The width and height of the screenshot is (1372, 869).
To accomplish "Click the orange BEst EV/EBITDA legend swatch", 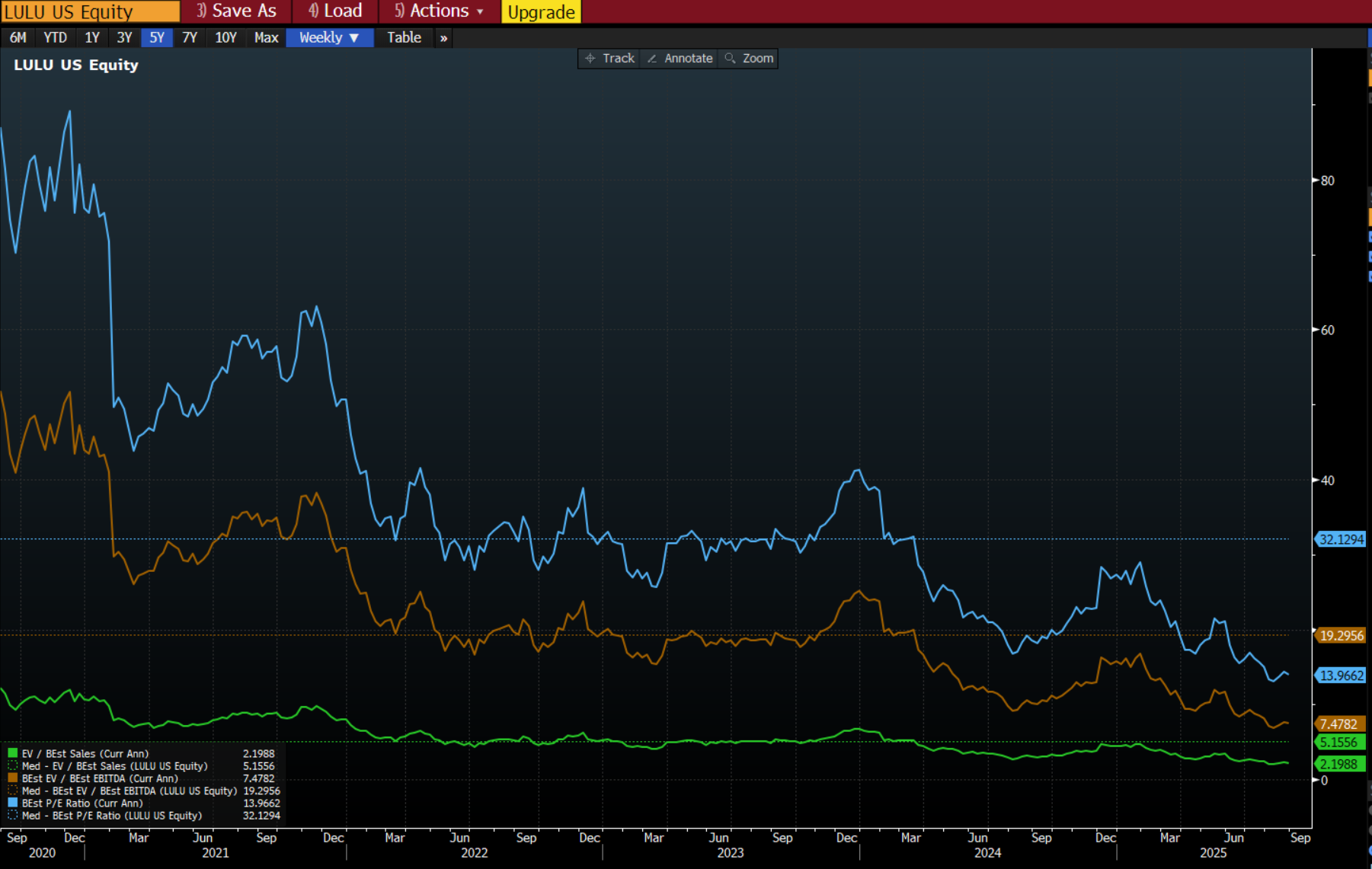I will (x=13, y=778).
